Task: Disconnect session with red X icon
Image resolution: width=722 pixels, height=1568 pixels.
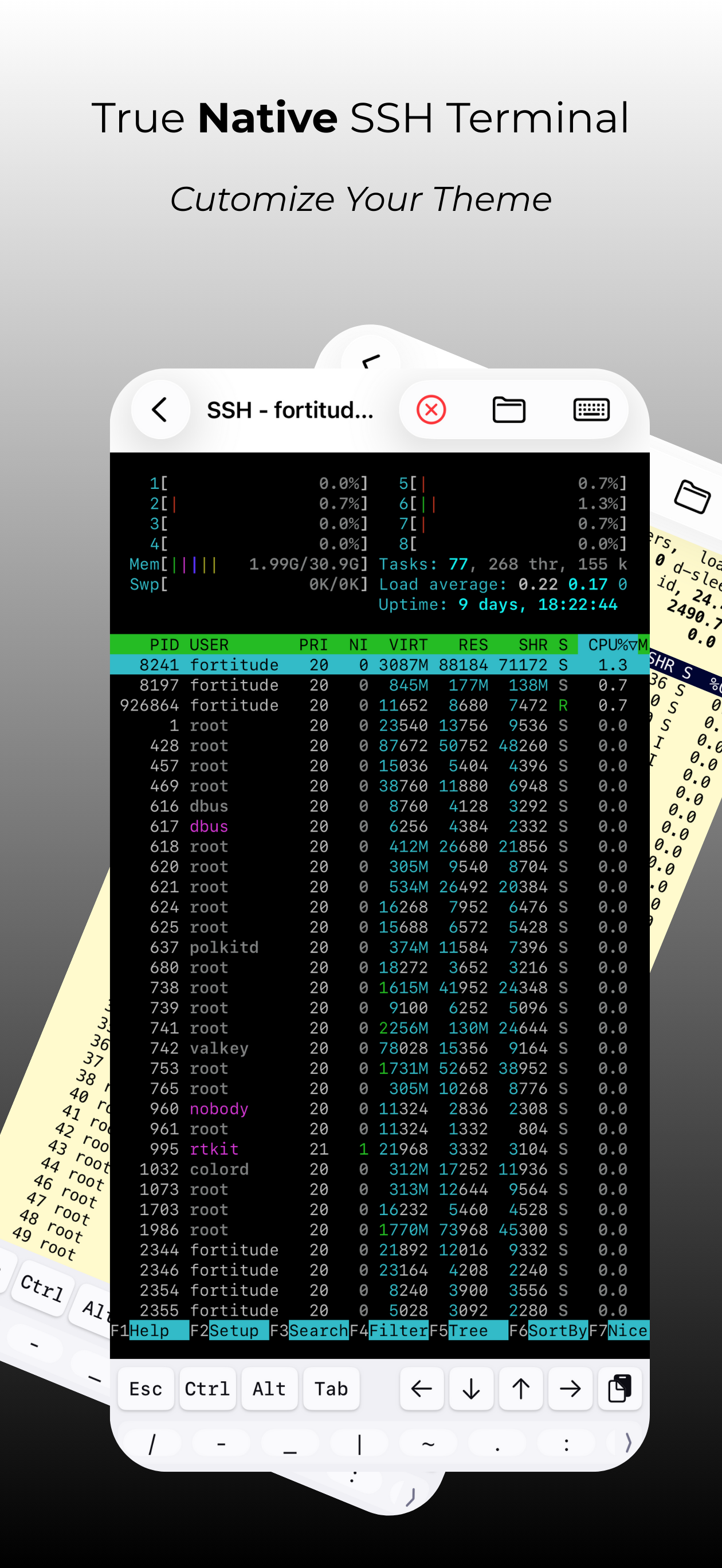Action: pyautogui.click(x=431, y=410)
